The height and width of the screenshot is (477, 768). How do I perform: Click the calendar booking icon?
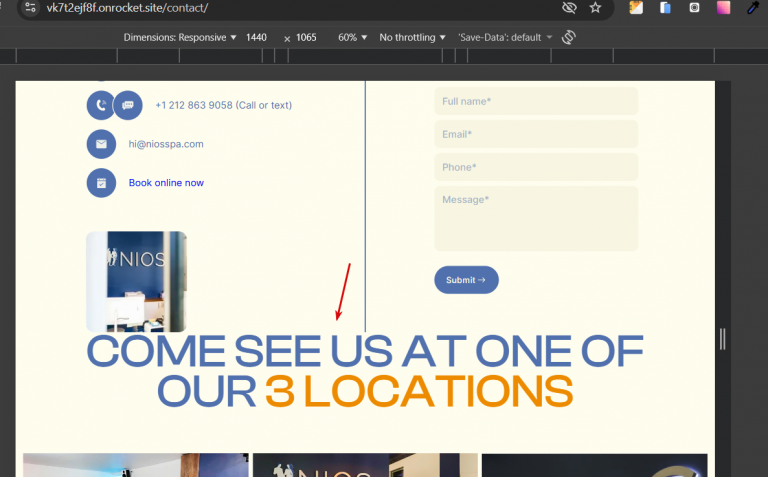click(x=101, y=183)
